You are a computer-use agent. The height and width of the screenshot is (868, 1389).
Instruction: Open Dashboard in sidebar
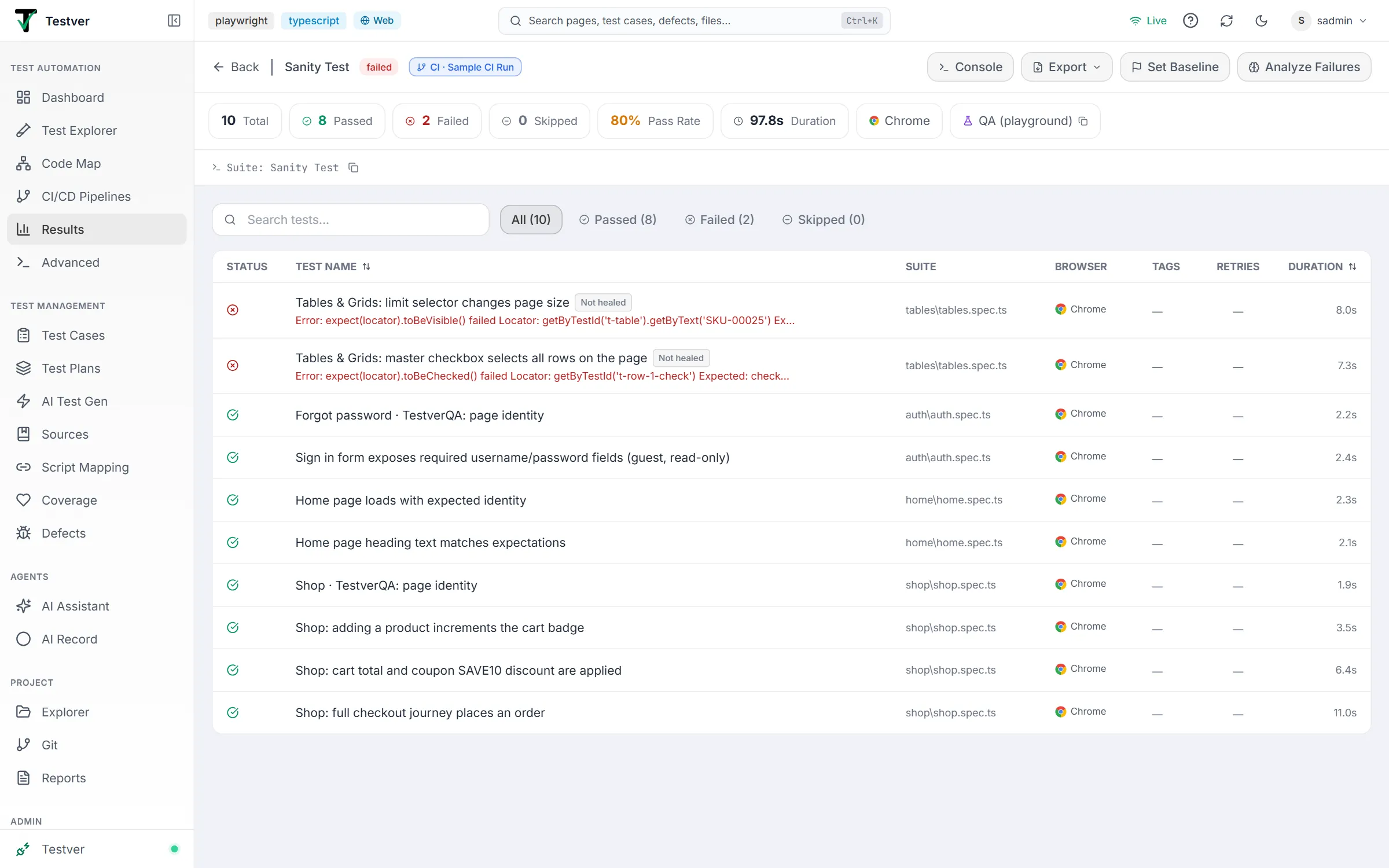(x=97, y=97)
